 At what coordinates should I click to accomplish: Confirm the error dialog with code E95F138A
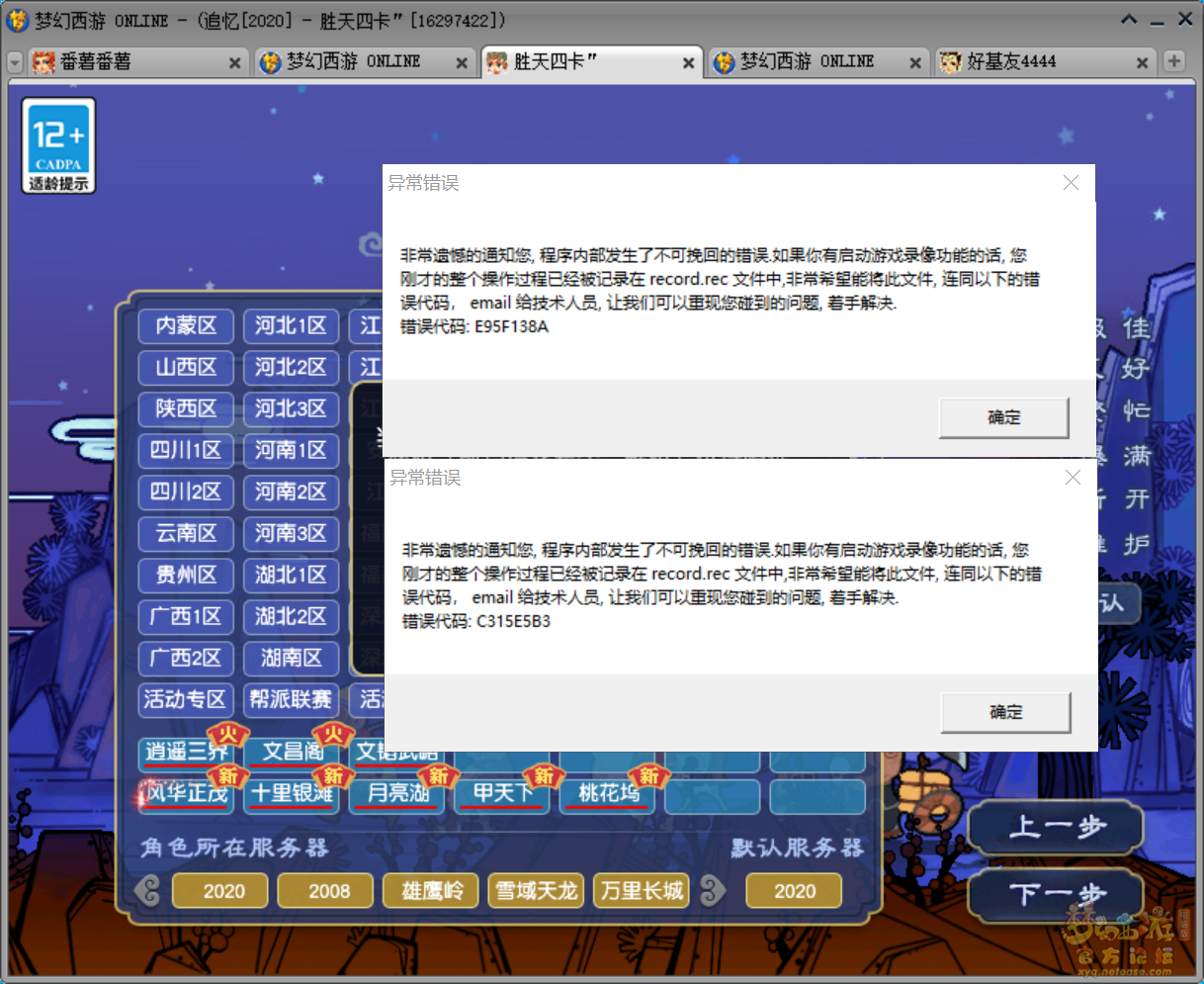(x=1003, y=417)
